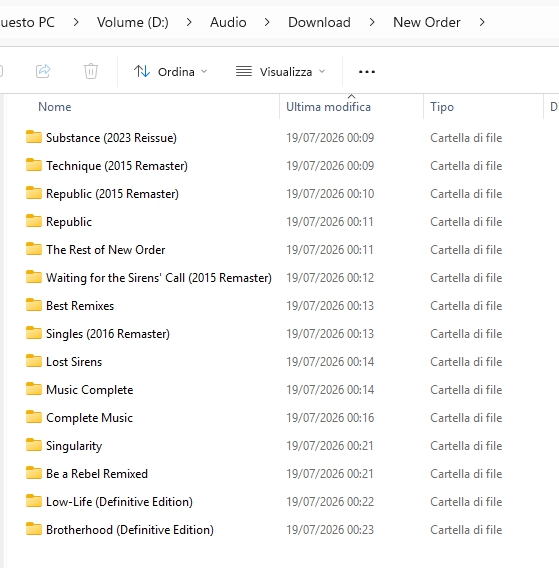This screenshot has height=568, width=559.
Task: Select the Republic (2015 Remaster) folder icon
Action: pyautogui.click(x=34, y=193)
